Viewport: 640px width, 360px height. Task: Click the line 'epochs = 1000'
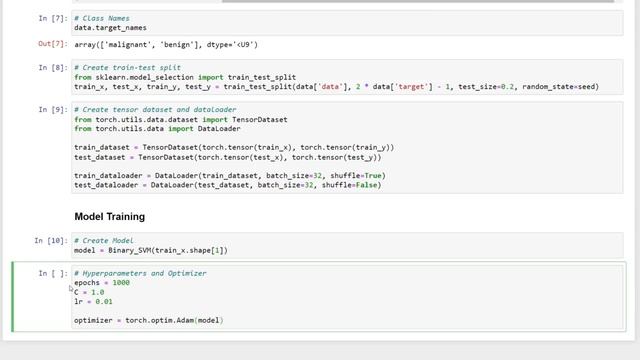point(102,282)
